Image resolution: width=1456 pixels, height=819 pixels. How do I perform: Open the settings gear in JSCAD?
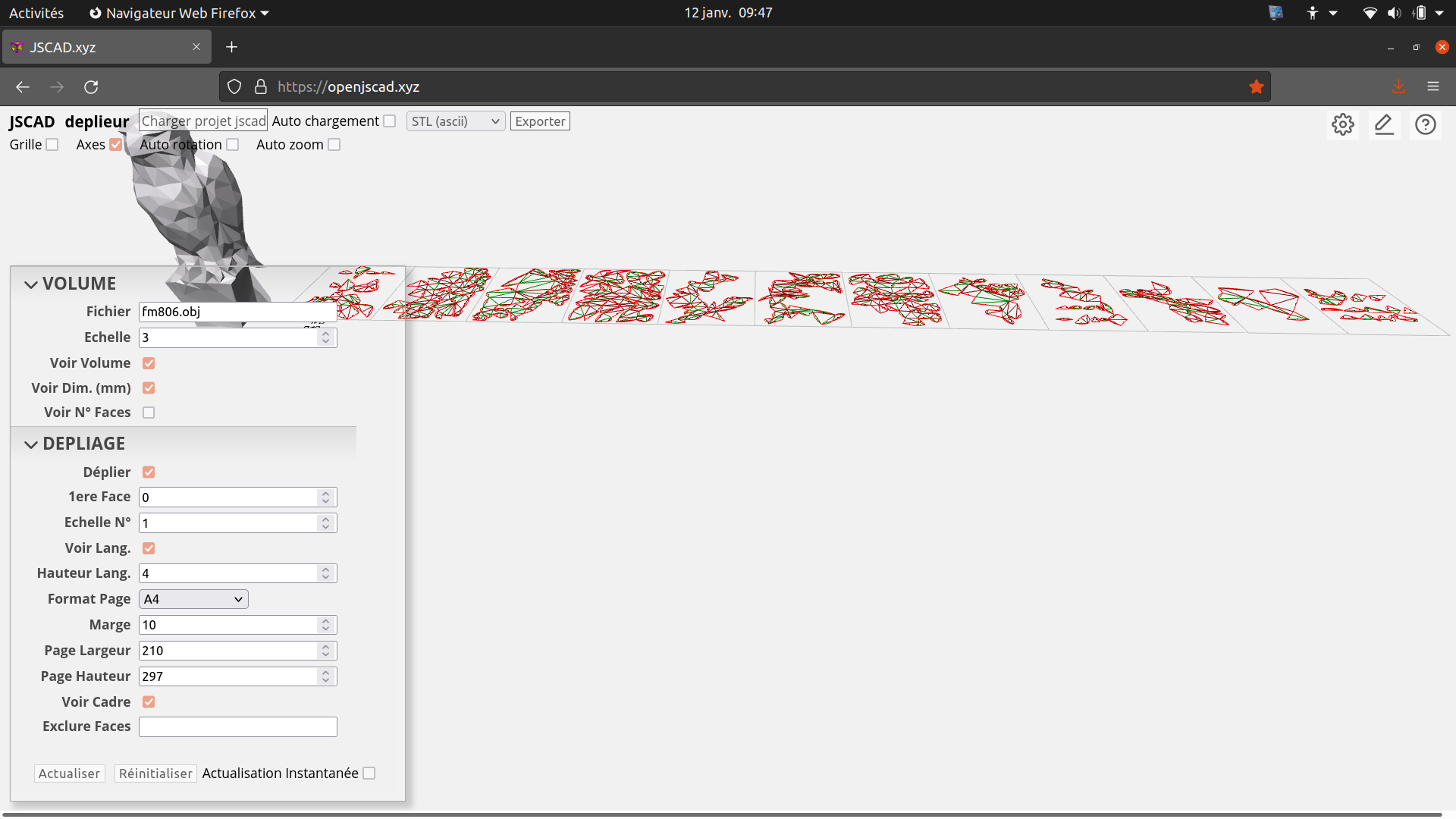click(x=1342, y=124)
